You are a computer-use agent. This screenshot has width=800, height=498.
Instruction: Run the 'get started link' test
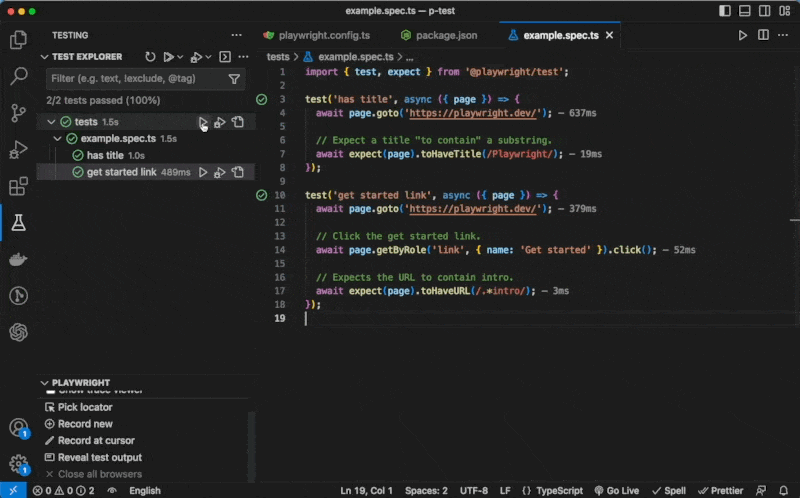coord(203,172)
